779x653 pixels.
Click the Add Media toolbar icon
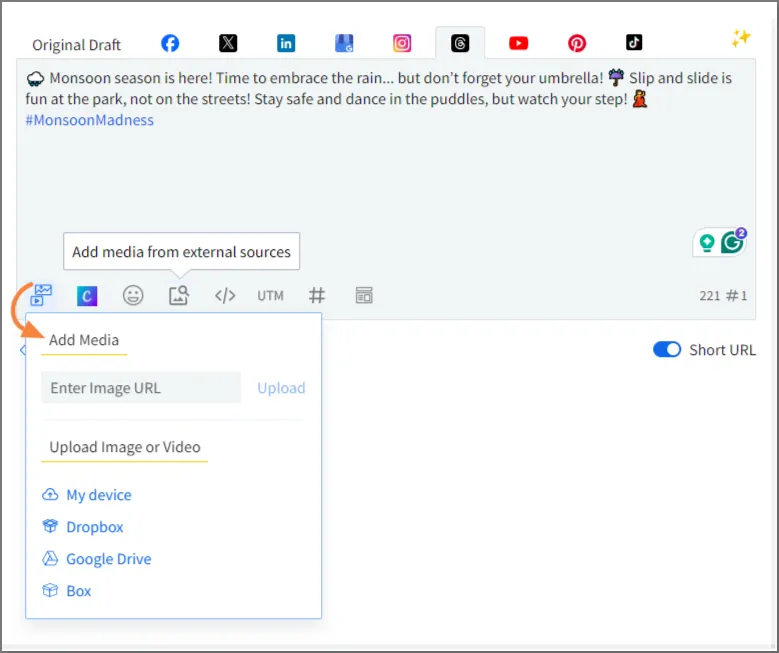pyautogui.click(x=41, y=295)
